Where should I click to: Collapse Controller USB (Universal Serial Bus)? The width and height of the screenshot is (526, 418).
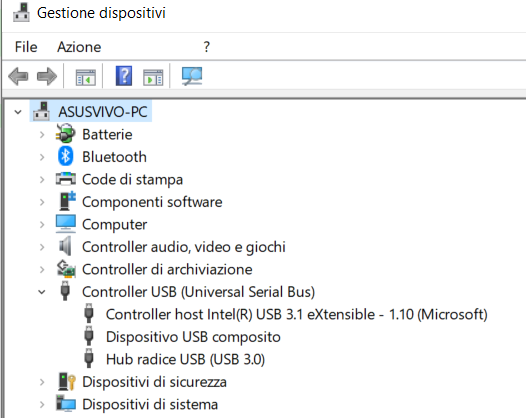[x=42, y=292]
